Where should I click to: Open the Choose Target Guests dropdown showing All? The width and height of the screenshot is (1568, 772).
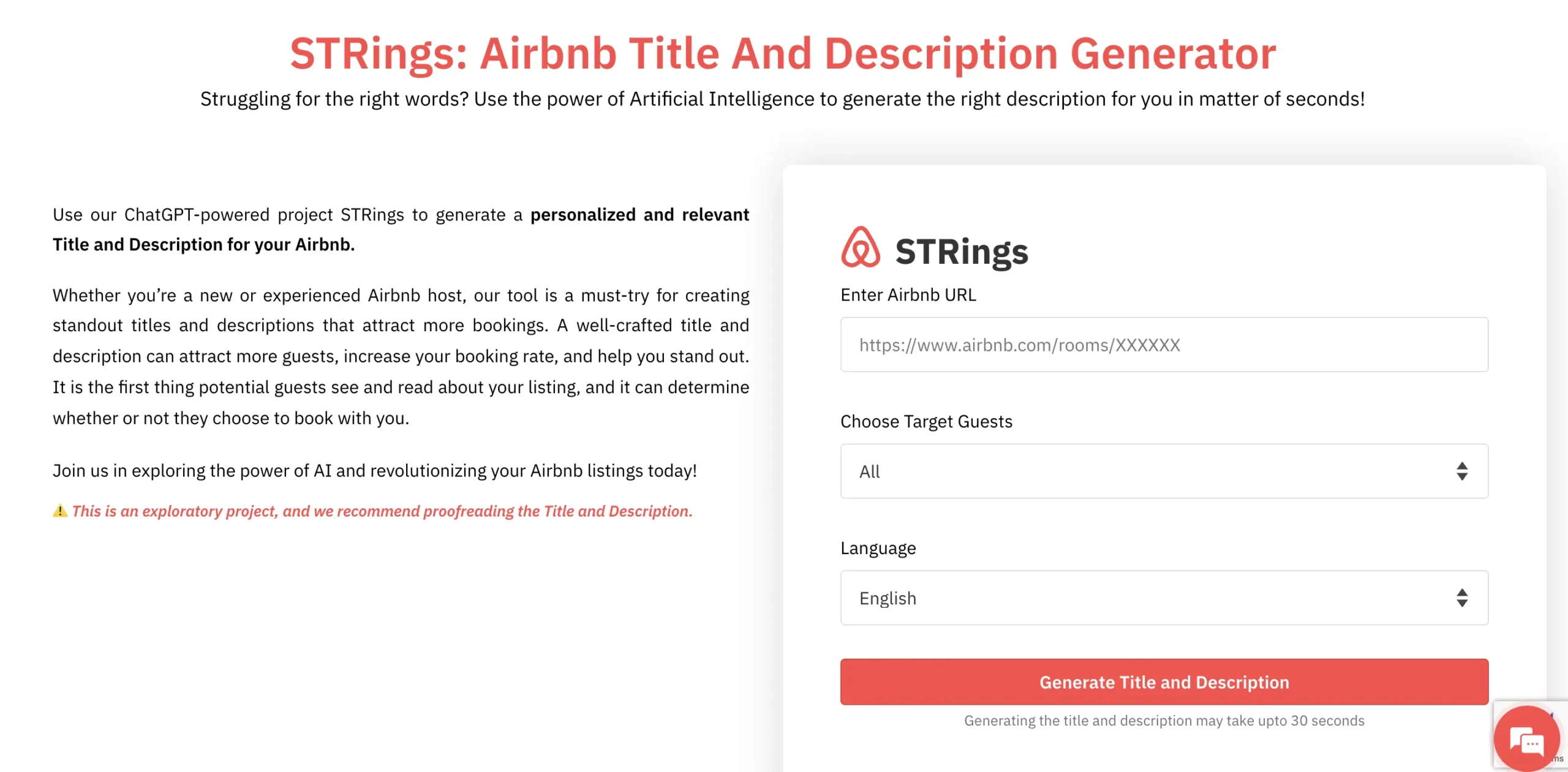(x=1151, y=471)
